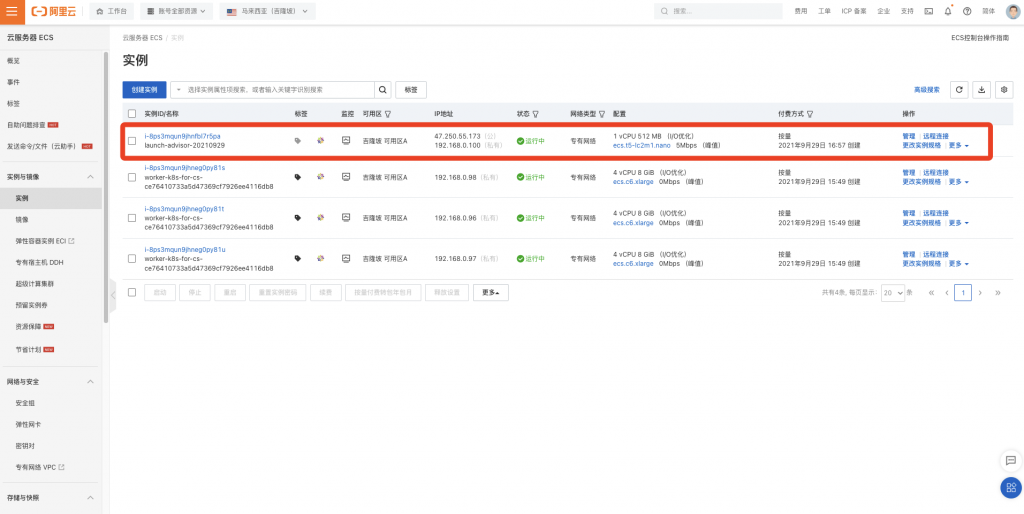Open the region dropdown 马来西亚（吉隆坡）
The image size is (1024, 514).
pos(267,11)
